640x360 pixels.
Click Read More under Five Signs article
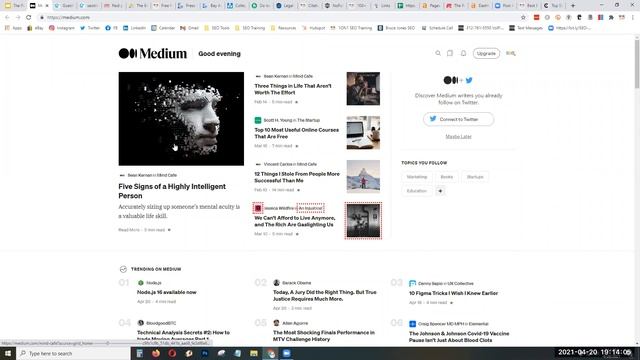pos(129,230)
